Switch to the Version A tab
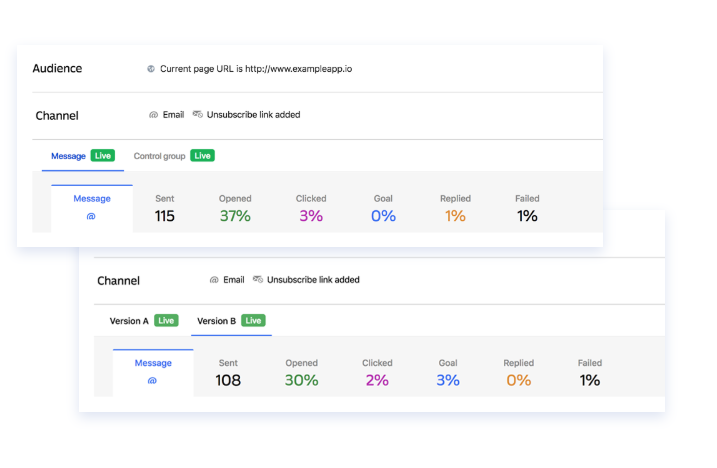 (144, 321)
